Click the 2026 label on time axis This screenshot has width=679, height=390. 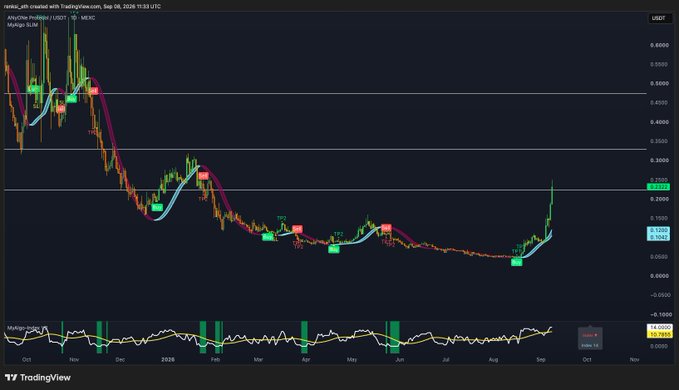168,359
